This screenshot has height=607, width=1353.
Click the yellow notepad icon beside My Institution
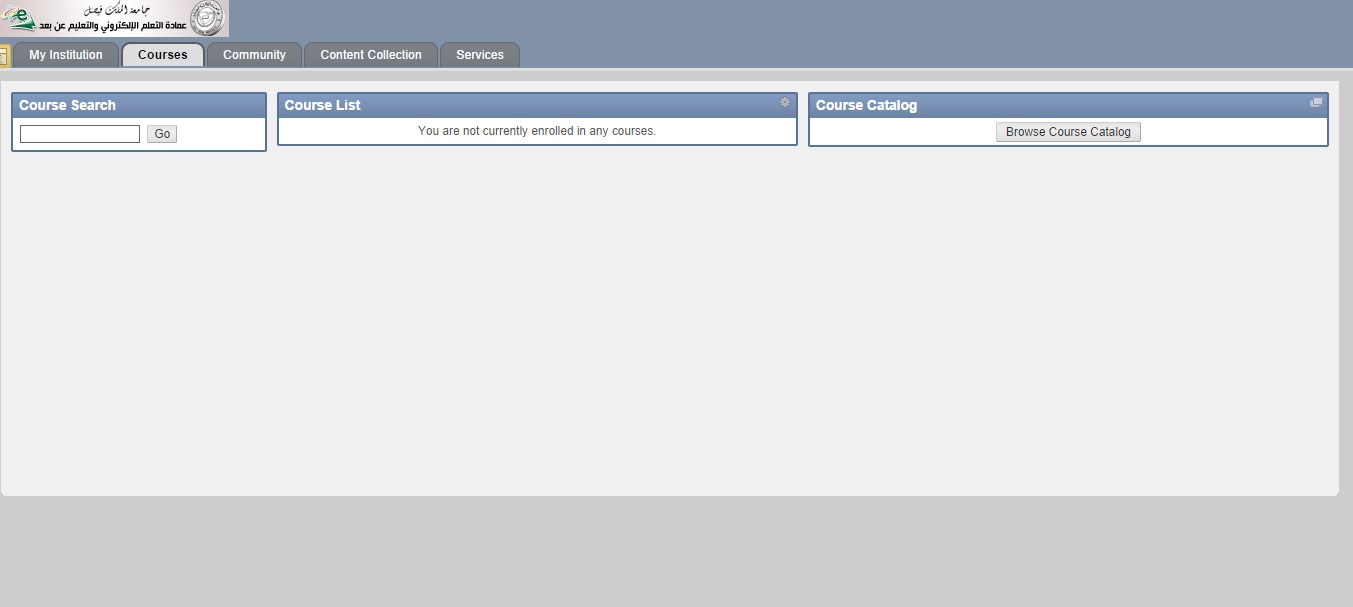pos(4,56)
